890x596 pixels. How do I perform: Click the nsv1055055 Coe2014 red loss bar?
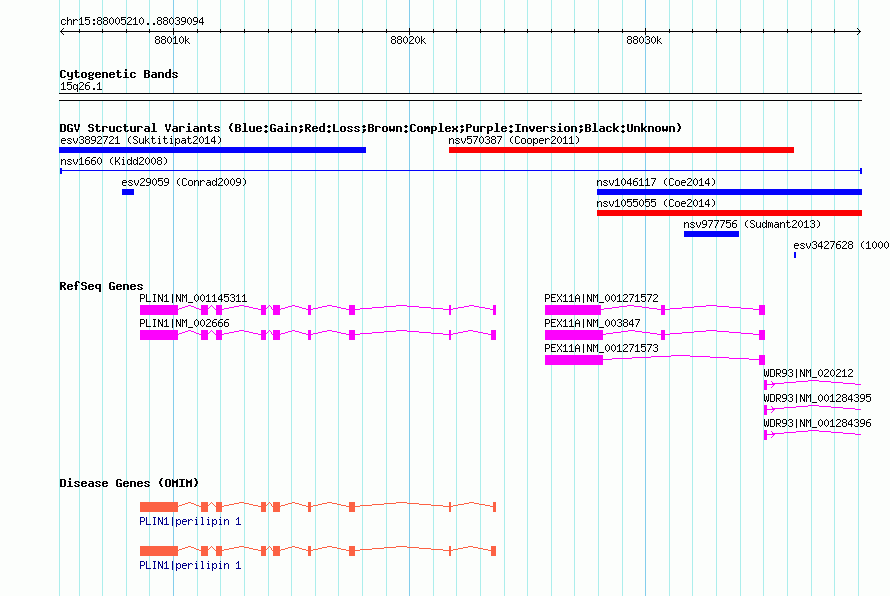click(729, 213)
